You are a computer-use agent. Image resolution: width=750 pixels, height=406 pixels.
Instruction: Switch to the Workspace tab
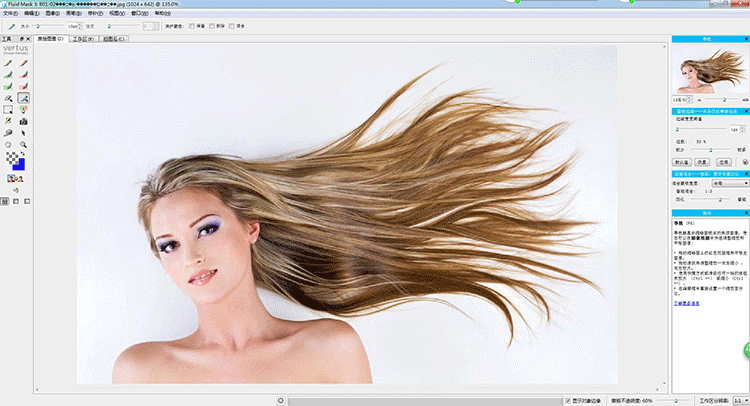83,39
